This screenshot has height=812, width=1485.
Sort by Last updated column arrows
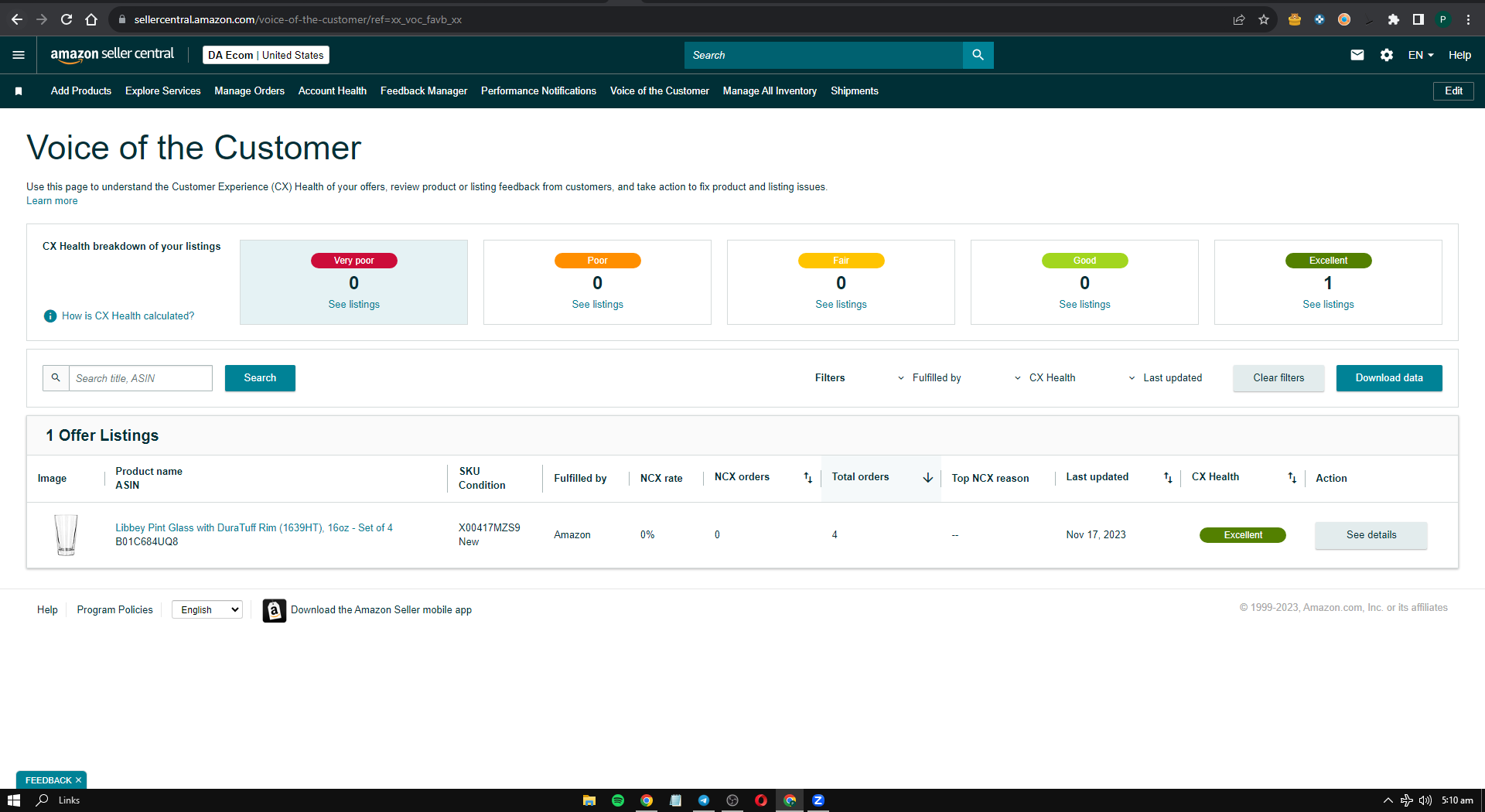click(1168, 478)
